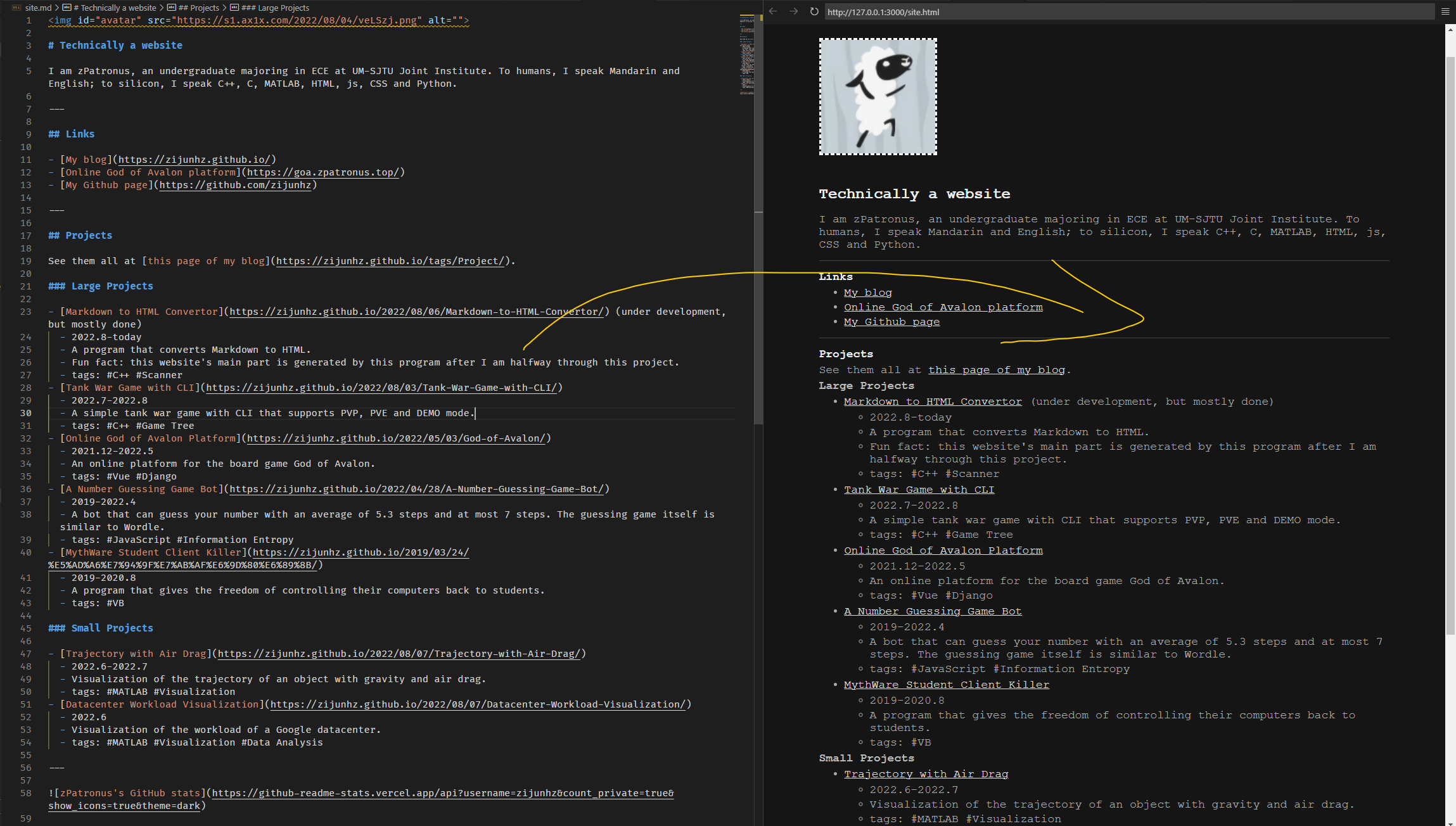Screen dimensions: 1456x826
Task: Click the markdown icon before '### Large Projects' breadcrumb
Action: point(234,8)
